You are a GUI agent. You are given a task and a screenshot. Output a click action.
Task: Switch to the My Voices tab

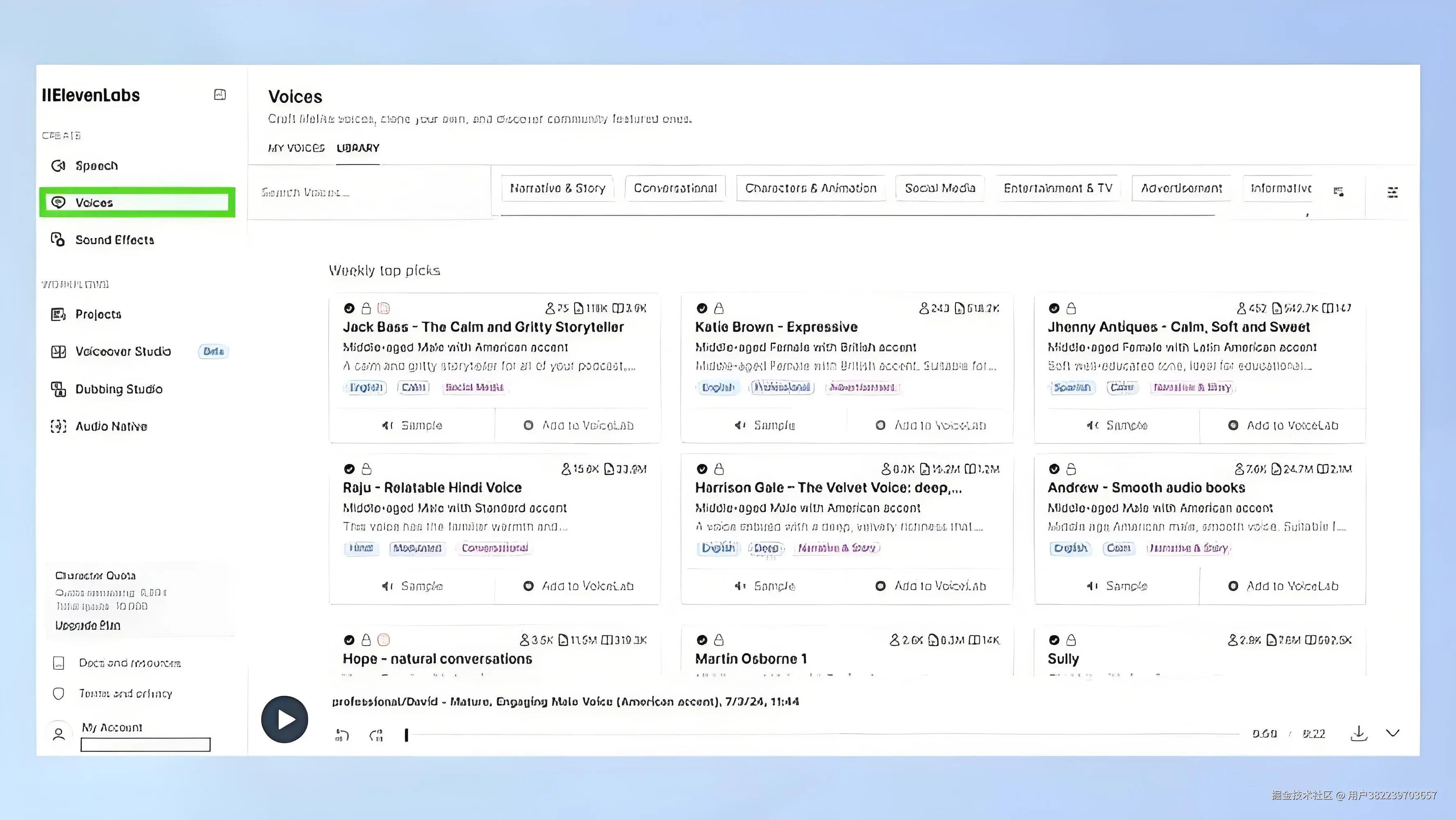(x=296, y=148)
